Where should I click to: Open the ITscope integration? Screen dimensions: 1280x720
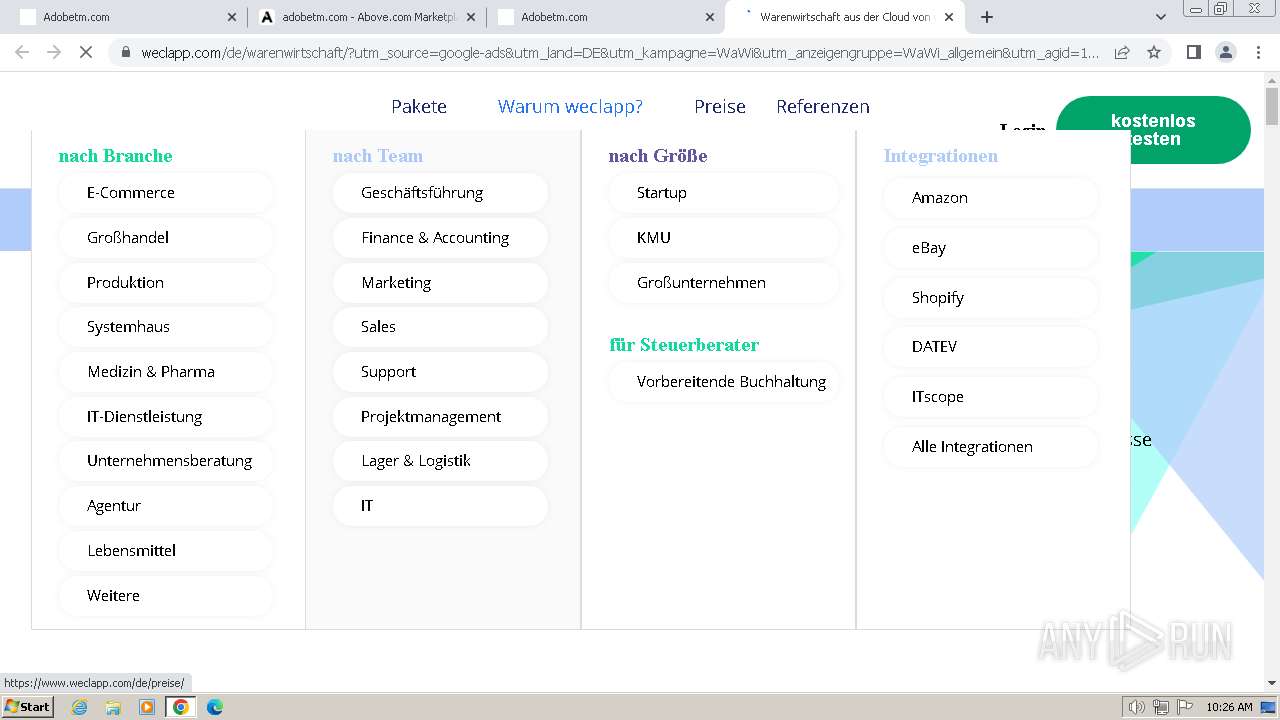[x=991, y=397]
